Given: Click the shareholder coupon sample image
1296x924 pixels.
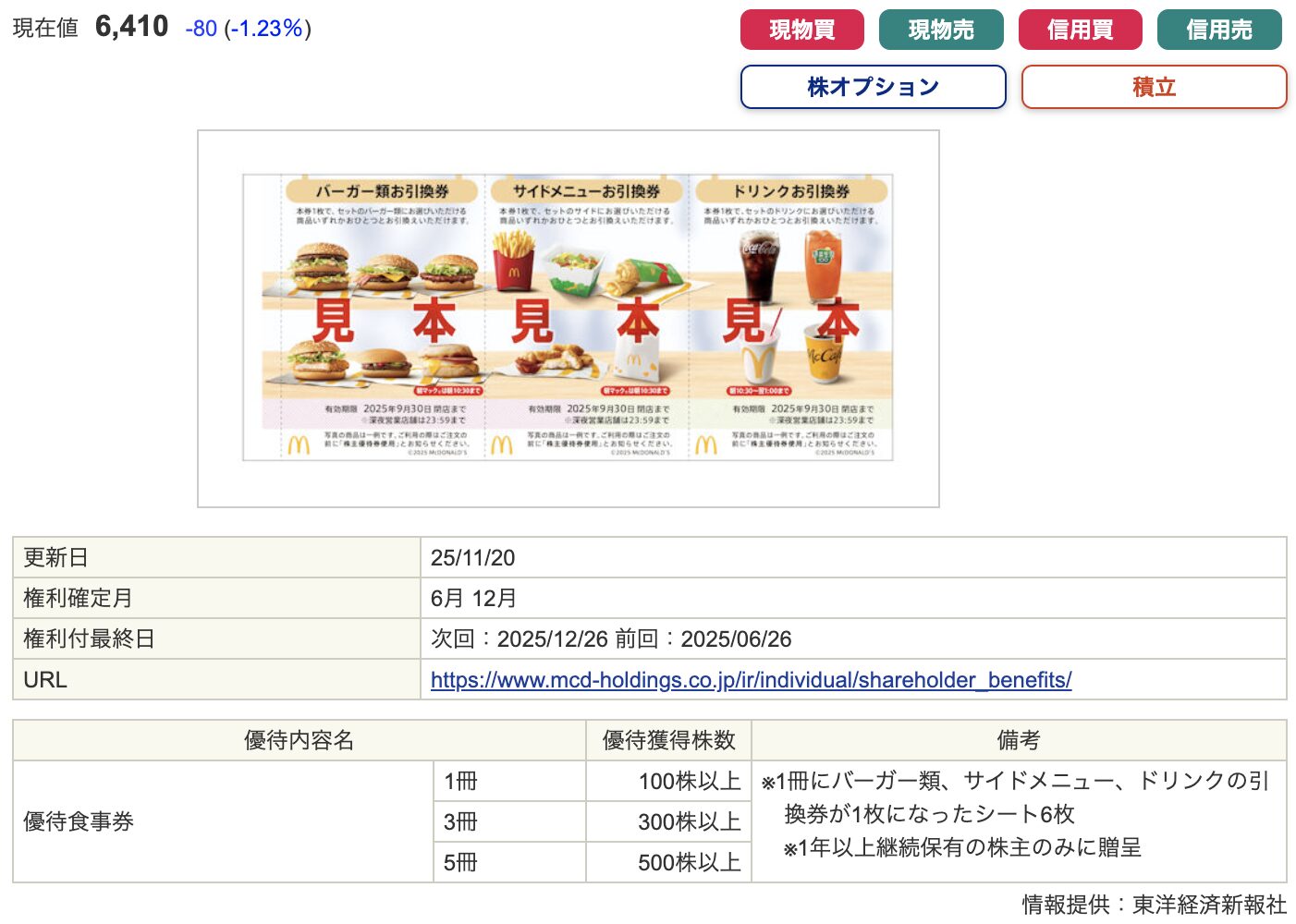Looking at the screenshot, I should coord(568,318).
